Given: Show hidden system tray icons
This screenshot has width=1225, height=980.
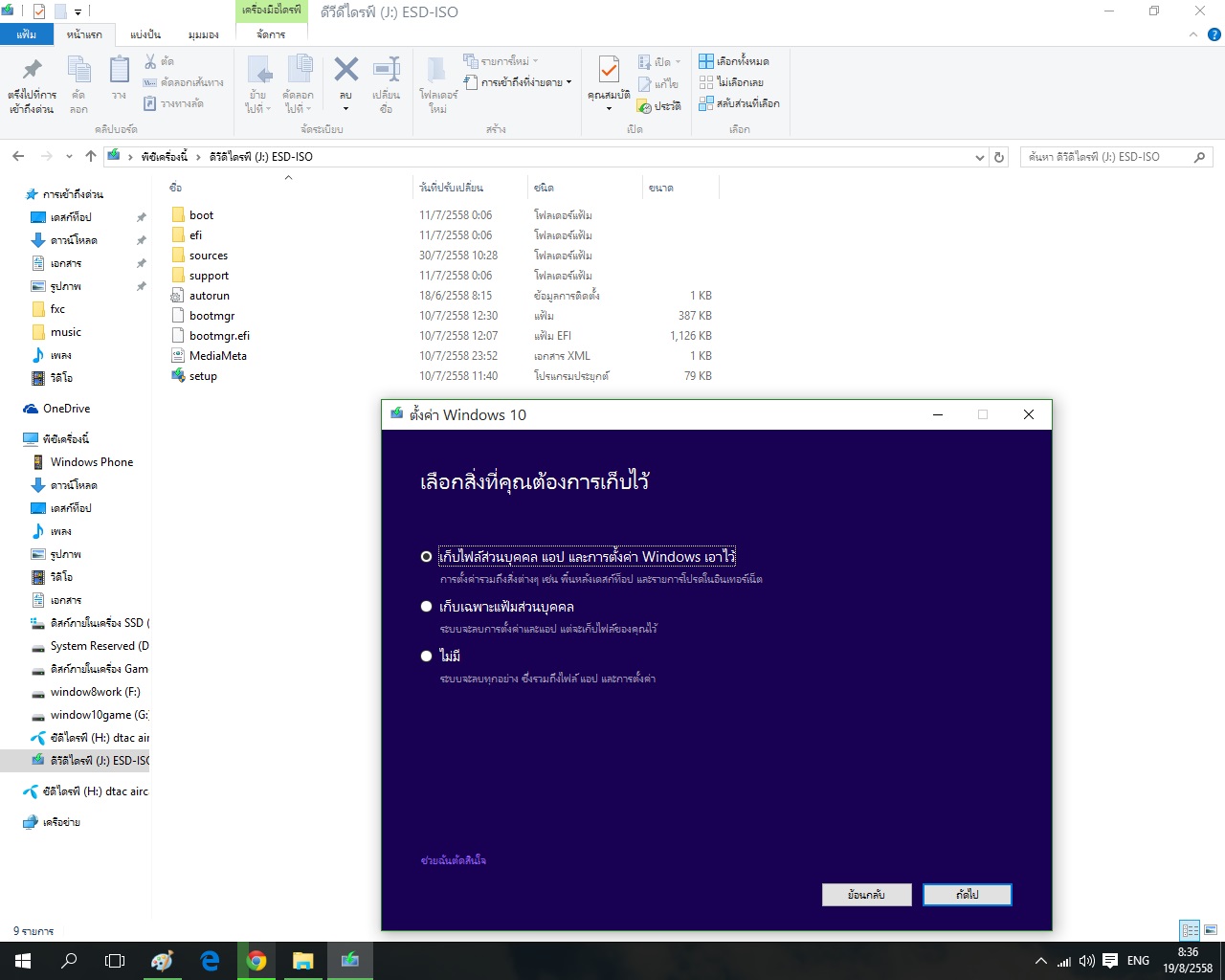Looking at the screenshot, I should click(x=1040, y=961).
